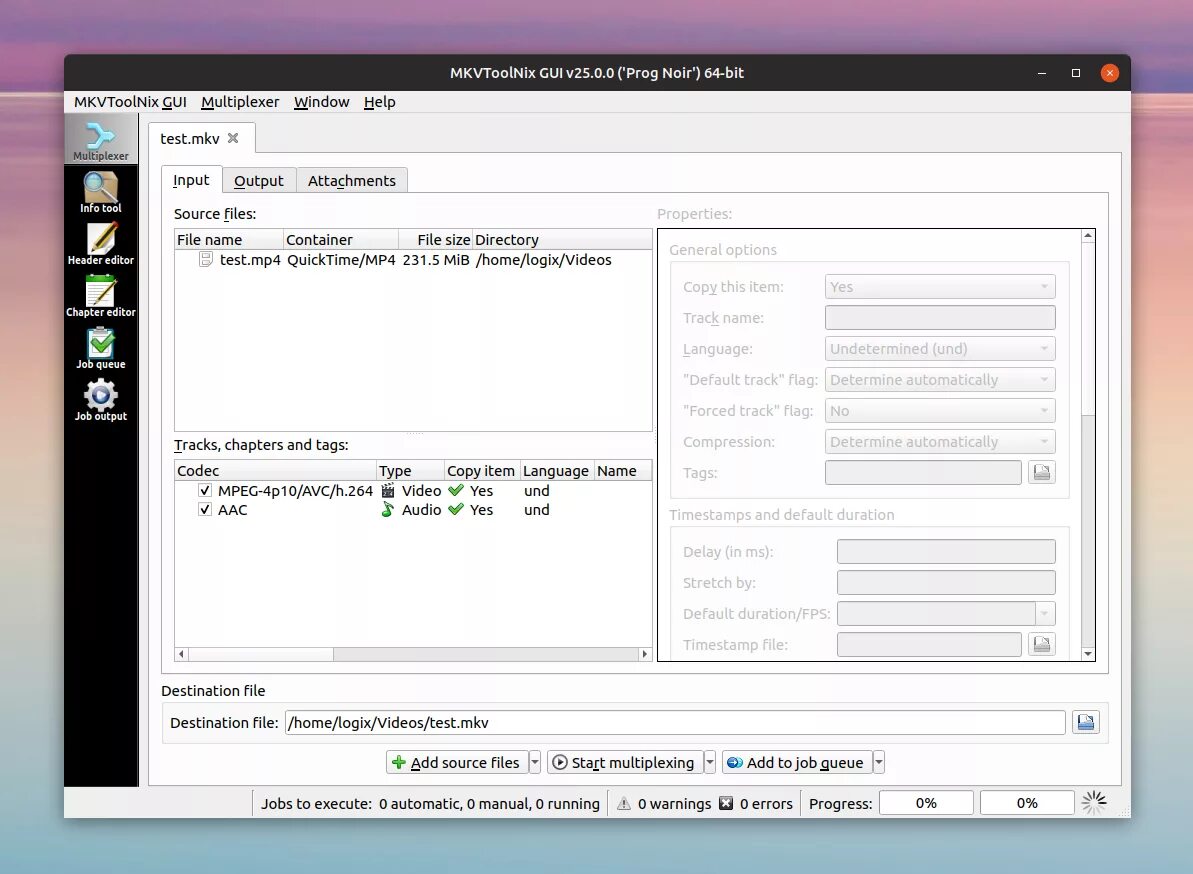Switch to the Attachments tab
The height and width of the screenshot is (874, 1193).
[352, 181]
